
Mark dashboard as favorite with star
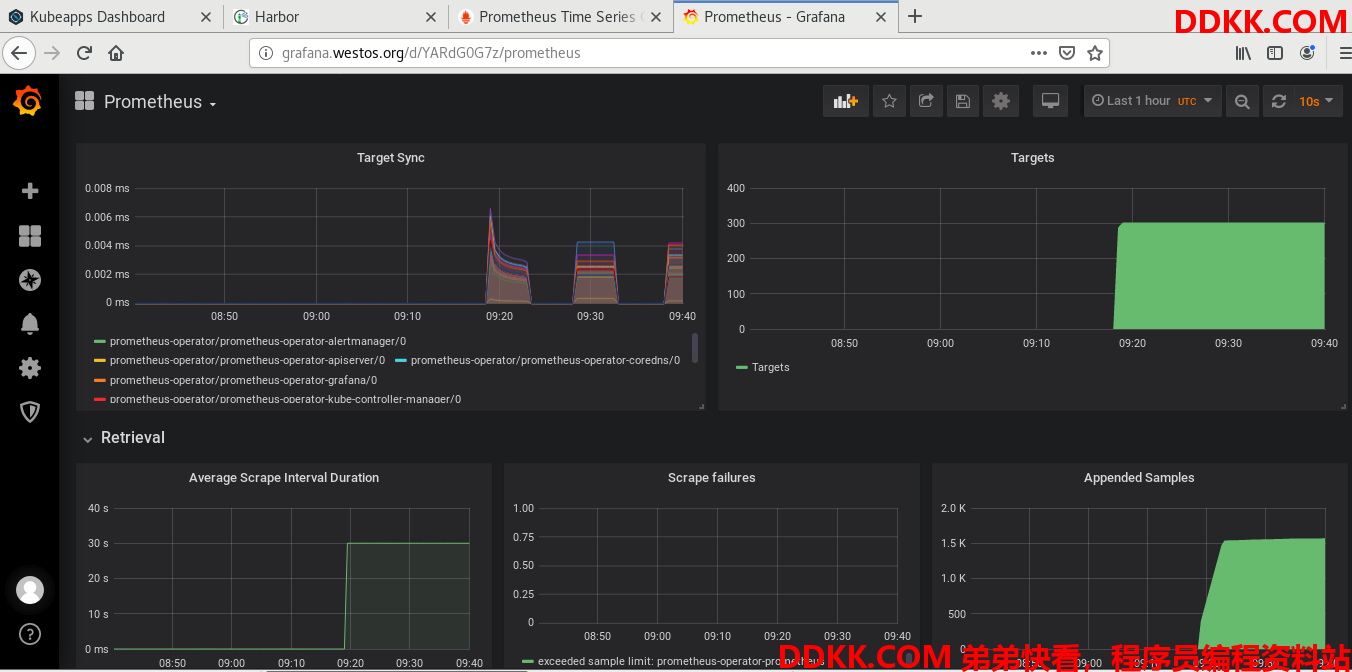pyautogui.click(x=889, y=101)
